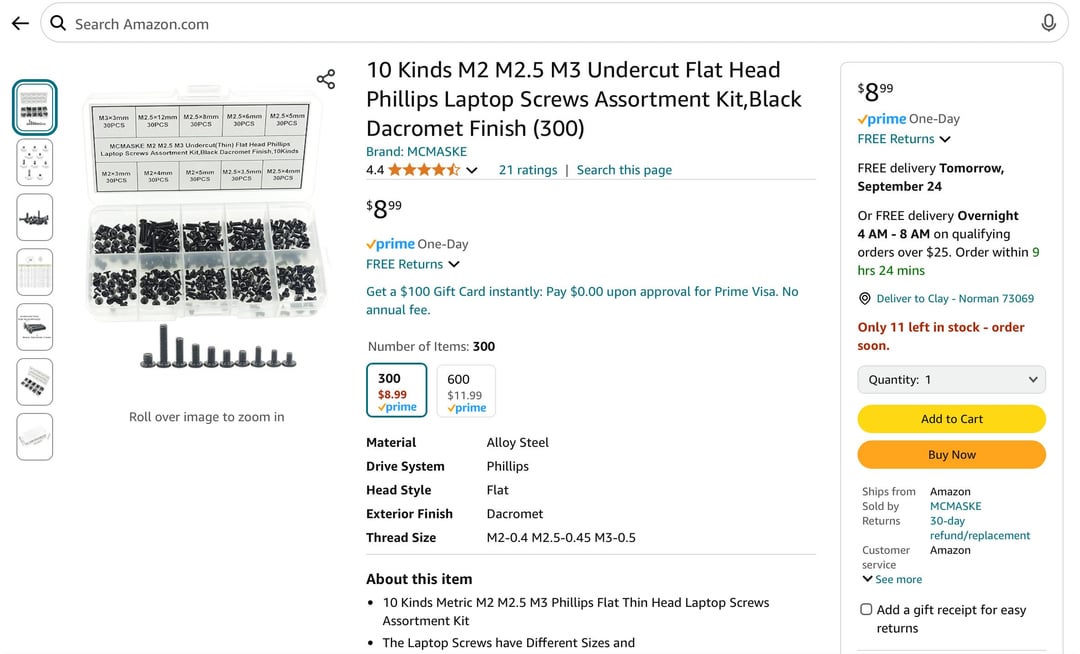
Task: Click the share icon above product image
Action: tap(325, 79)
